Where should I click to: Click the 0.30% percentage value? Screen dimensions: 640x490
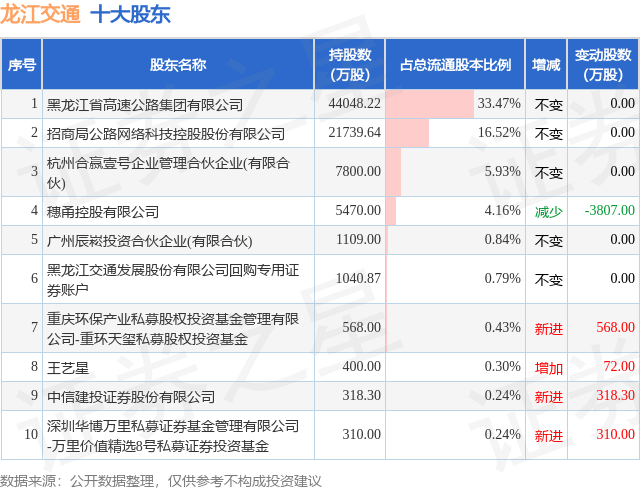tap(502, 366)
